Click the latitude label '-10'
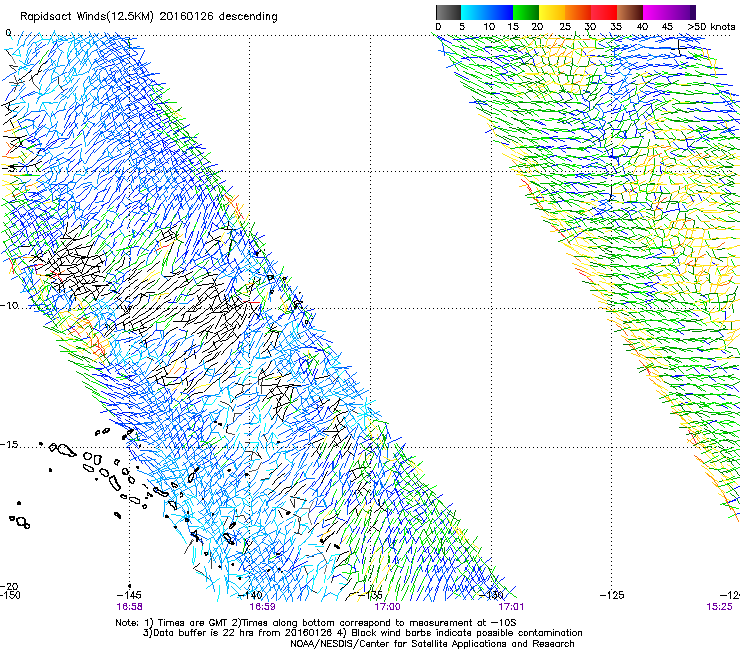The width and height of the screenshot is (740, 650). 9,305
